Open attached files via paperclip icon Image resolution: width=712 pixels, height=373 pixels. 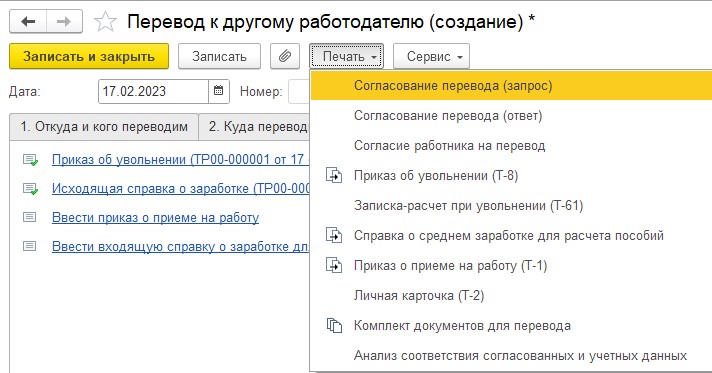coord(285,56)
